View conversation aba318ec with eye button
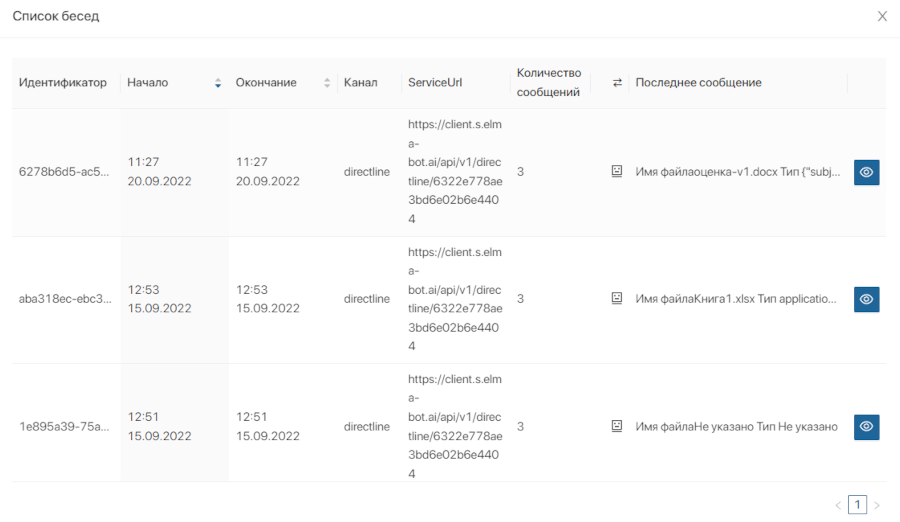Viewport: 900px width, 522px height. pyautogui.click(x=866, y=299)
